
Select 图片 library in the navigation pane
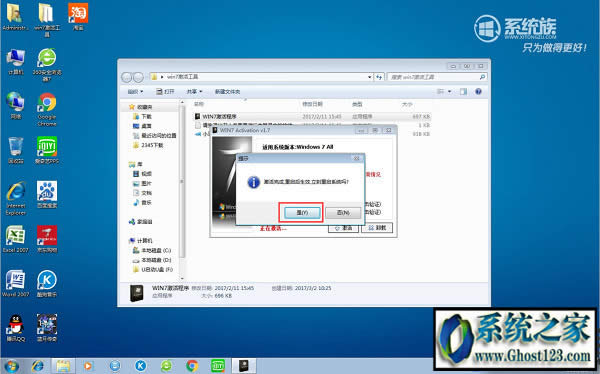(142, 183)
